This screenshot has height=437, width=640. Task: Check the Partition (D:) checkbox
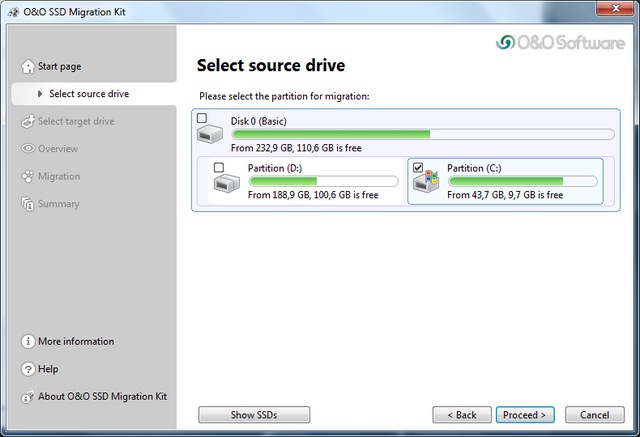pos(219,167)
